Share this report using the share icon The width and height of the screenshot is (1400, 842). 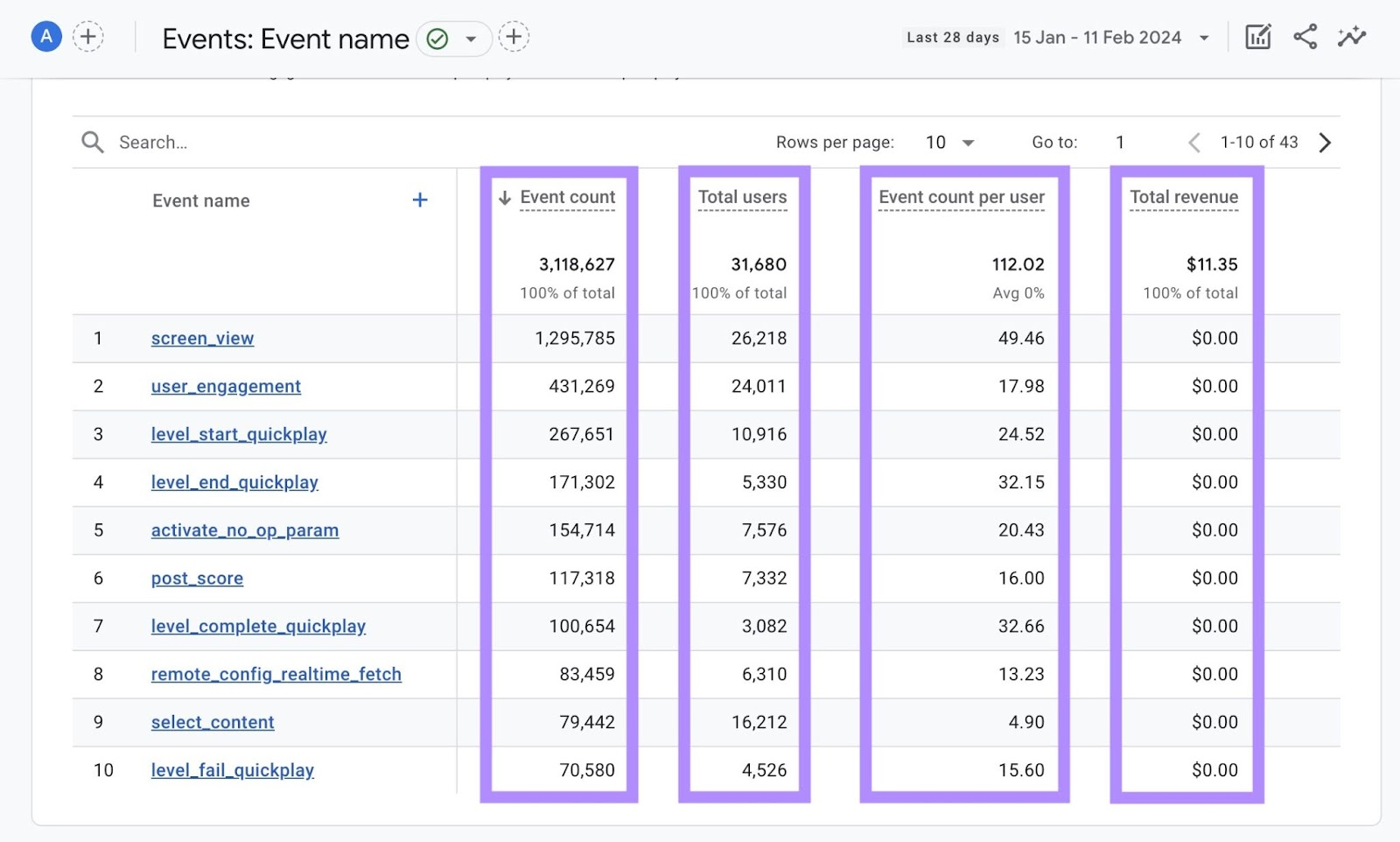click(x=1305, y=37)
